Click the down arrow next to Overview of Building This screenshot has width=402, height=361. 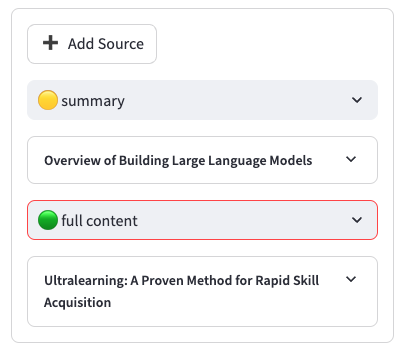(351, 159)
